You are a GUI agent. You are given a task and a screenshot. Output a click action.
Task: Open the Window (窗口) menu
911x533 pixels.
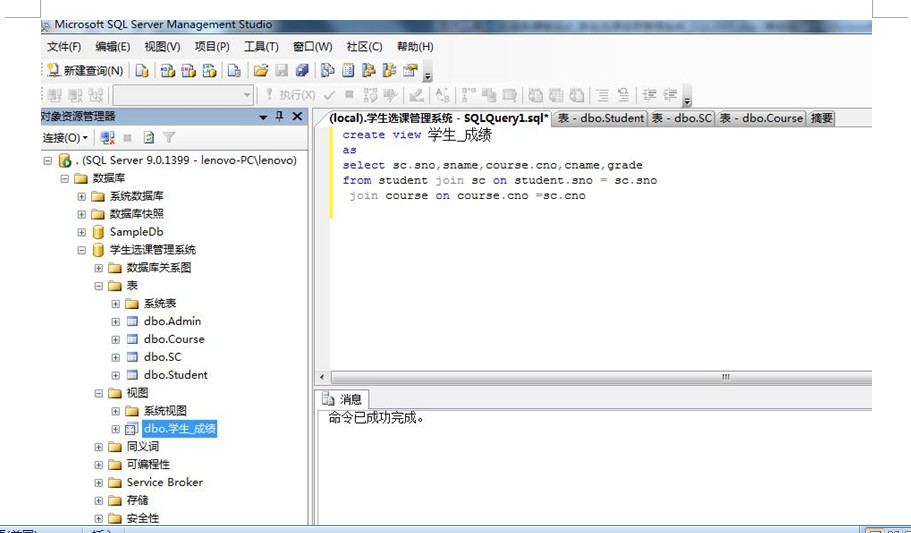313,46
